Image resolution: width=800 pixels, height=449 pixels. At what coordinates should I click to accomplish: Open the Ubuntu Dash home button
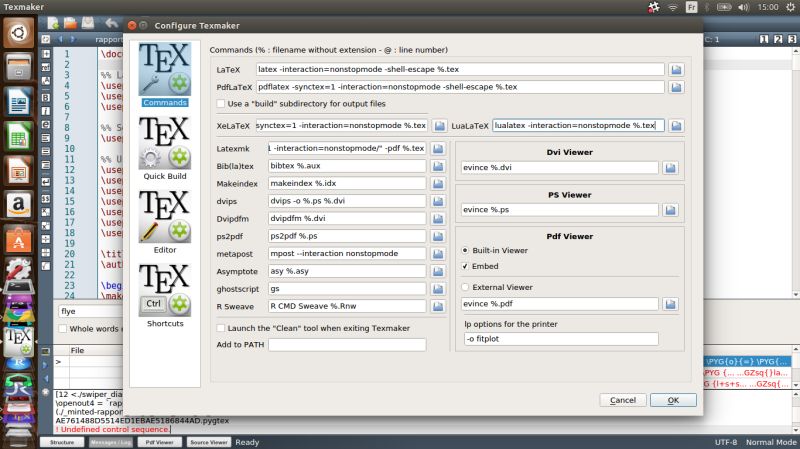tap(18, 33)
